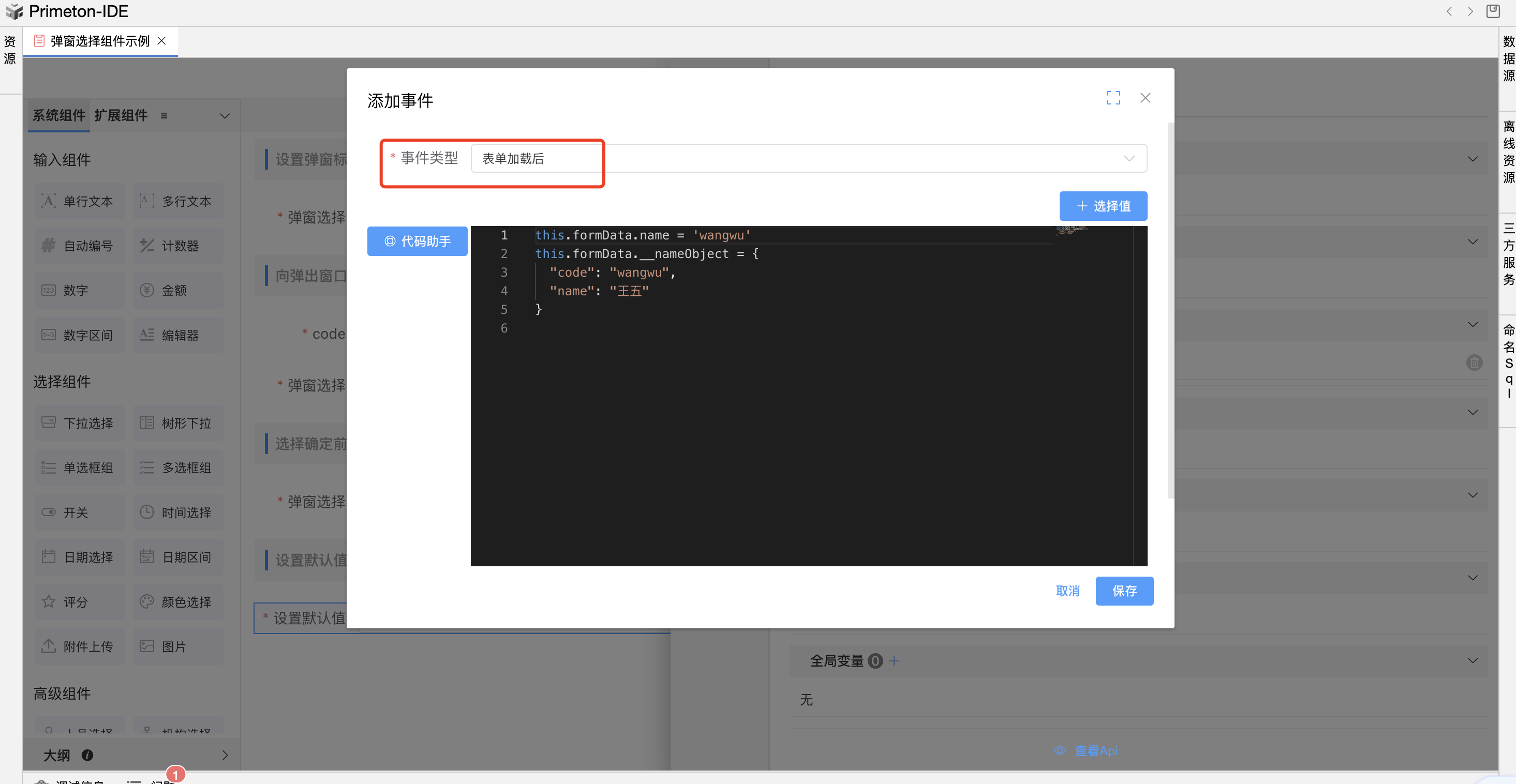The height and width of the screenshot is (784, 1516).
Task: Click the save icon at top right
Action: (x=1493, y=11)
